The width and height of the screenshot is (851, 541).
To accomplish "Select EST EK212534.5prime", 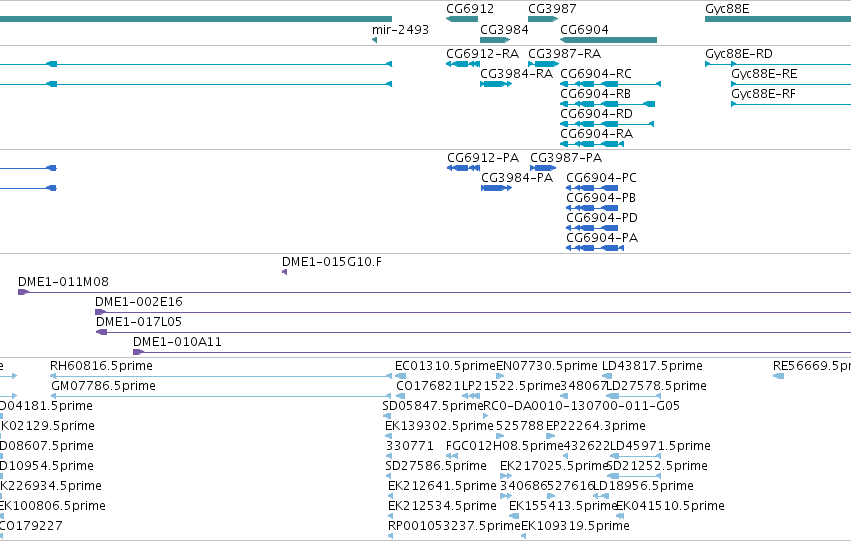I will tap(442, 506).
